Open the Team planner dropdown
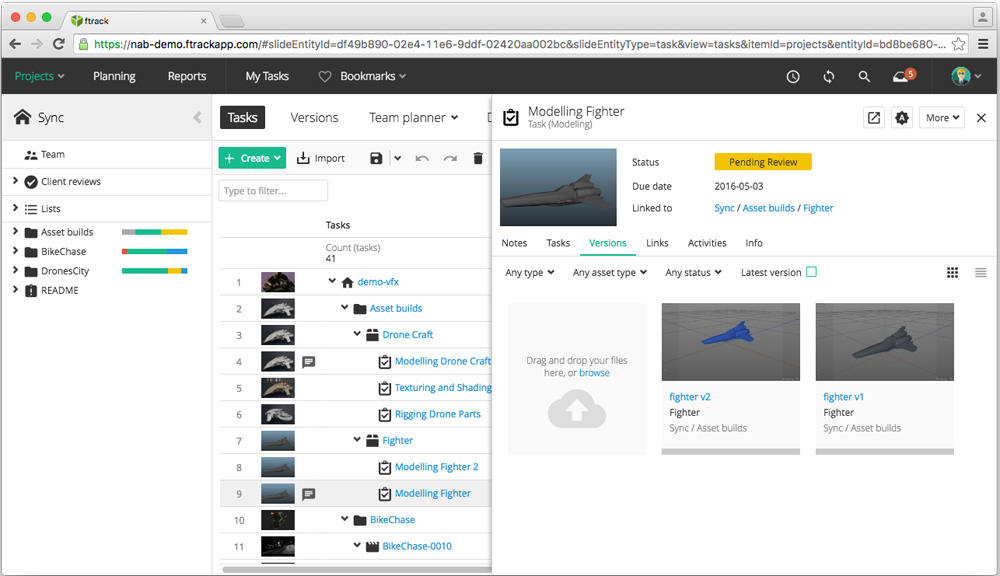Screen dimensions: 1000x576 pos(413,117)
